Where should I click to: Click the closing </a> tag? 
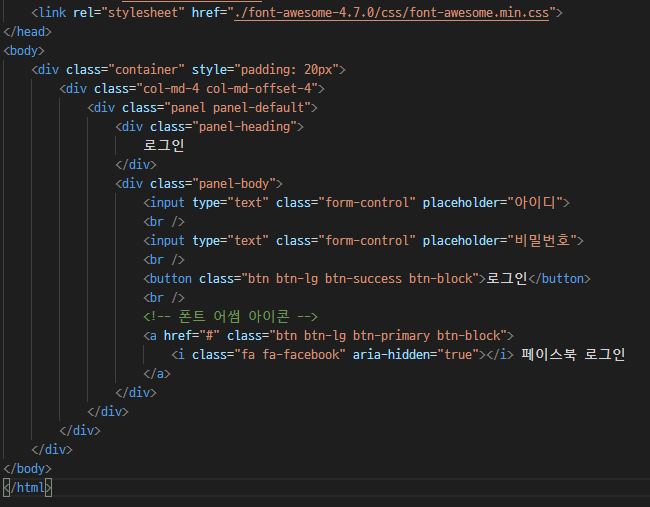[x=157, y=374]
